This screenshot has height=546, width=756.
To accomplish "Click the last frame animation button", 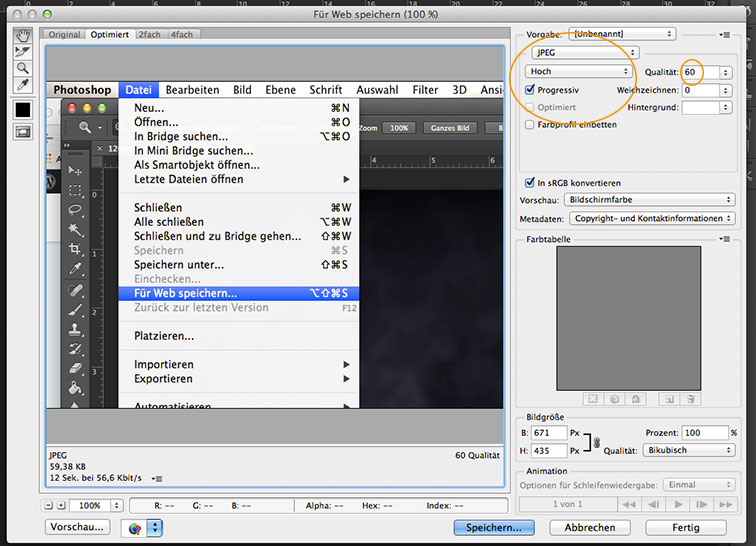I will point(726,504).
